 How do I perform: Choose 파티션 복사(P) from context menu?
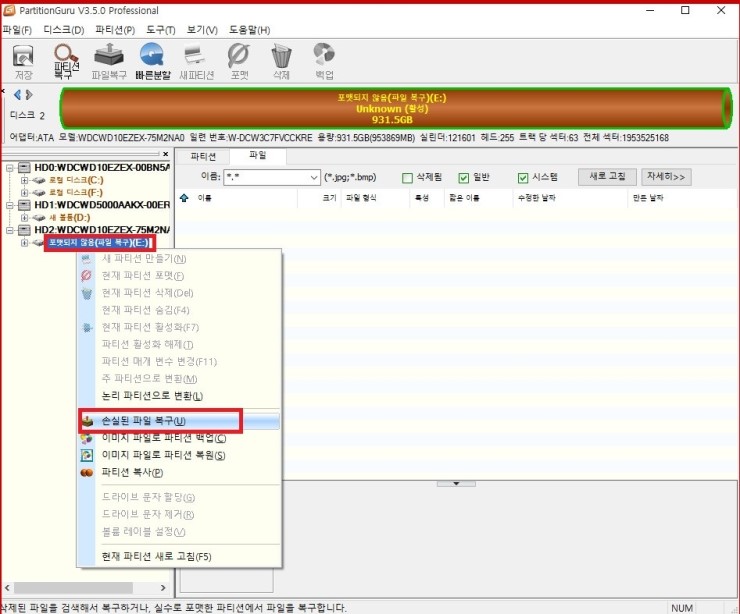tap(180, 472)
